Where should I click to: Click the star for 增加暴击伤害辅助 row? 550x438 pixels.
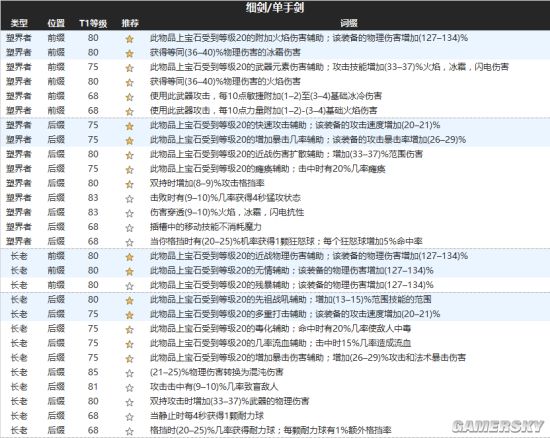pyautogui.click(x=129, y=359)
